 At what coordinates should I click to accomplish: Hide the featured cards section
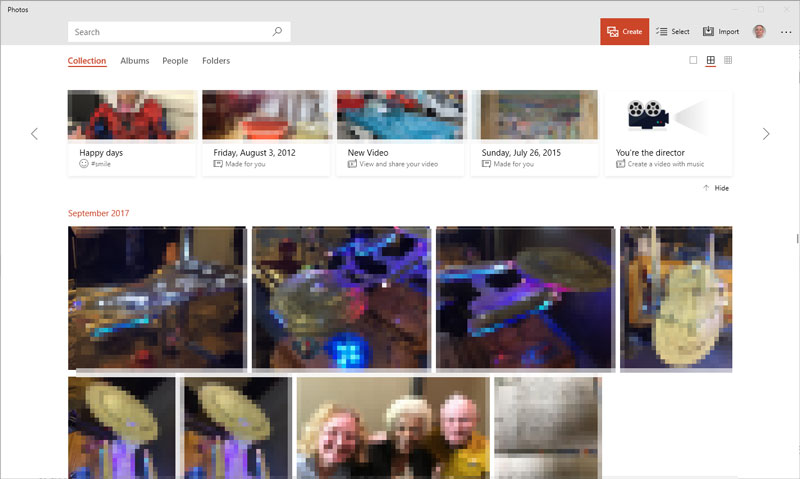pos(715,188)
